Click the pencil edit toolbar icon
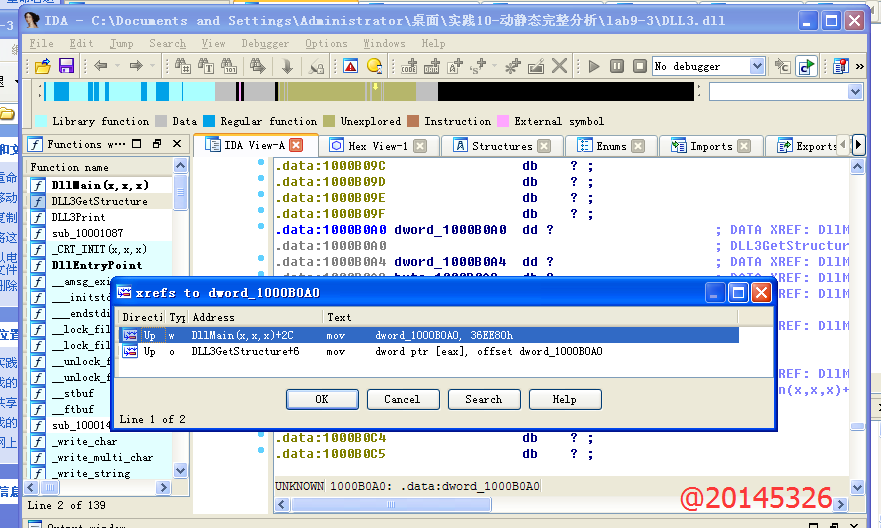The height and width of the screenshot is (528, 881). click(x=536, y=66)
